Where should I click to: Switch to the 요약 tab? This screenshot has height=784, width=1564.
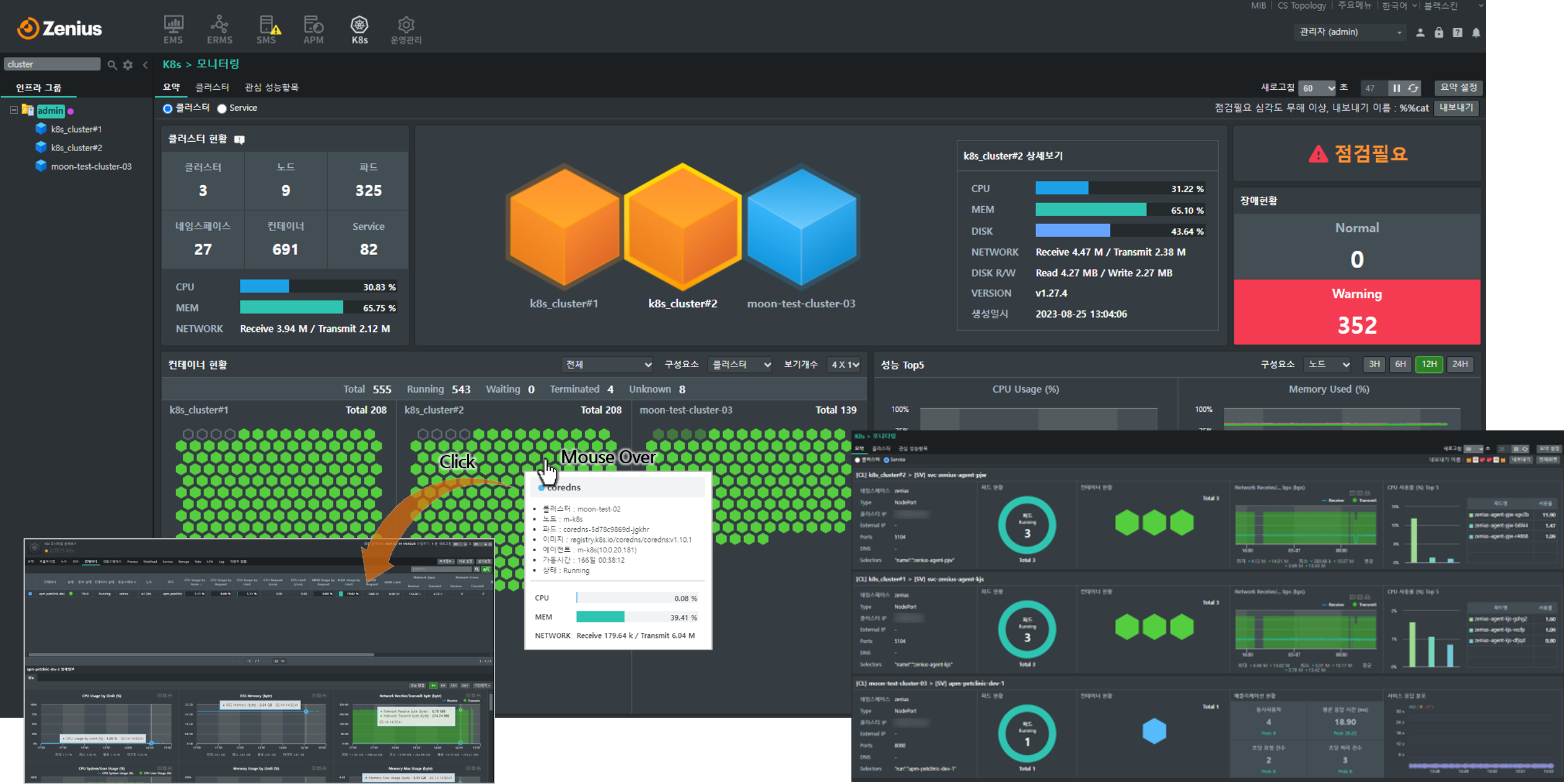click(x=171, y=87)
